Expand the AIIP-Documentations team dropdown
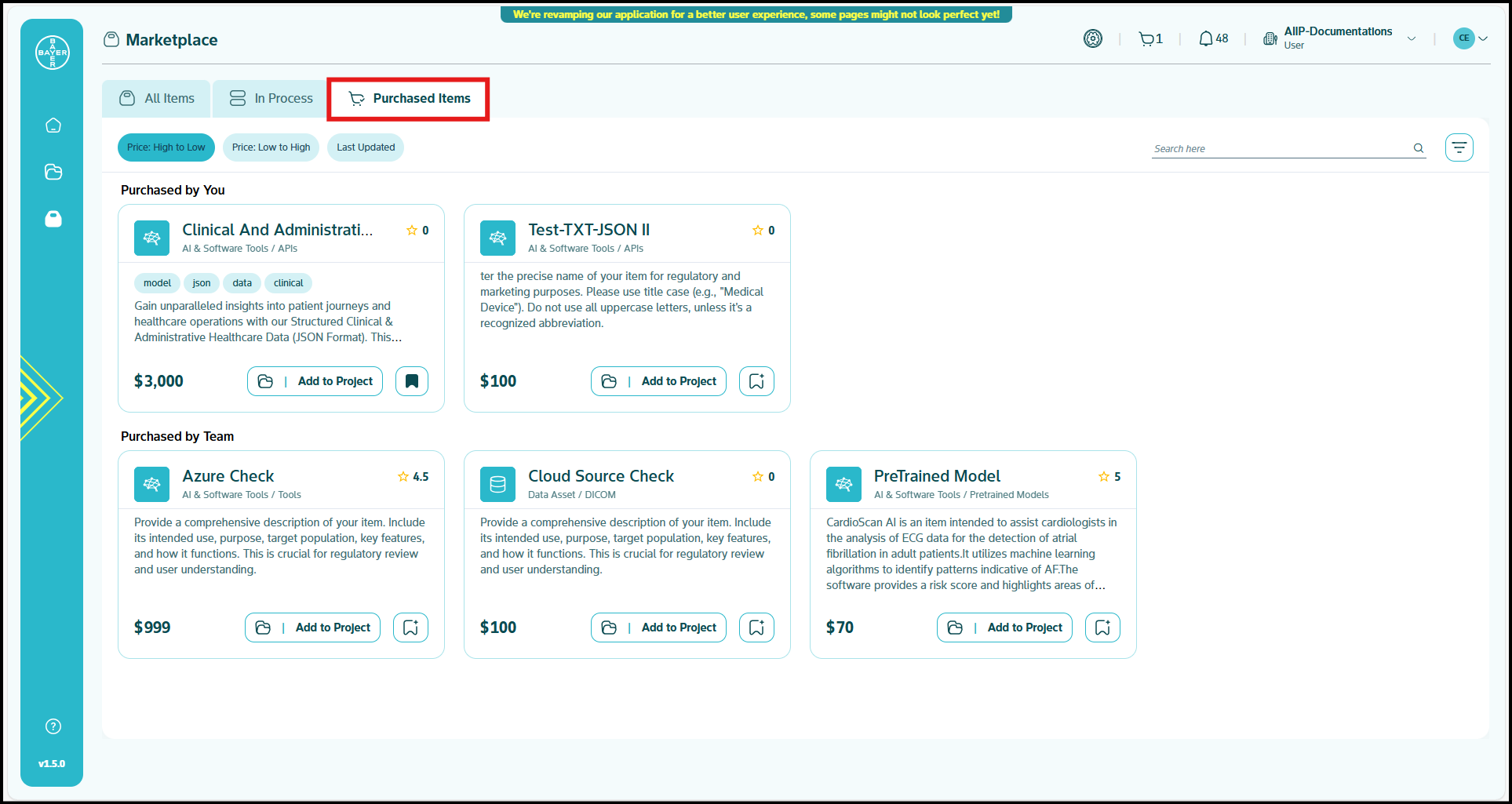This screenshot has height=804, width=1512. point(1412,38)
